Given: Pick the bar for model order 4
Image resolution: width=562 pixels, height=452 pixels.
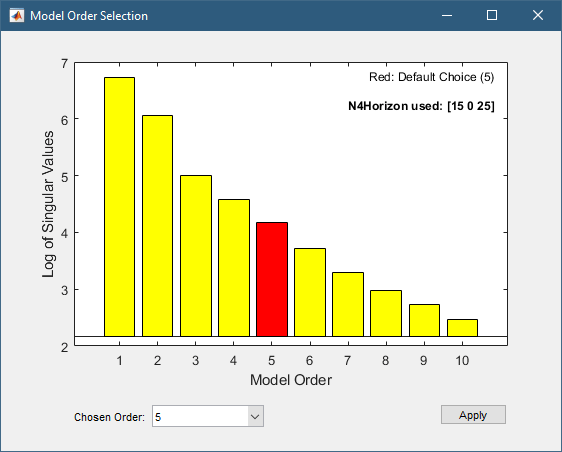Looking at the screenshot, I should click(234, 268).
